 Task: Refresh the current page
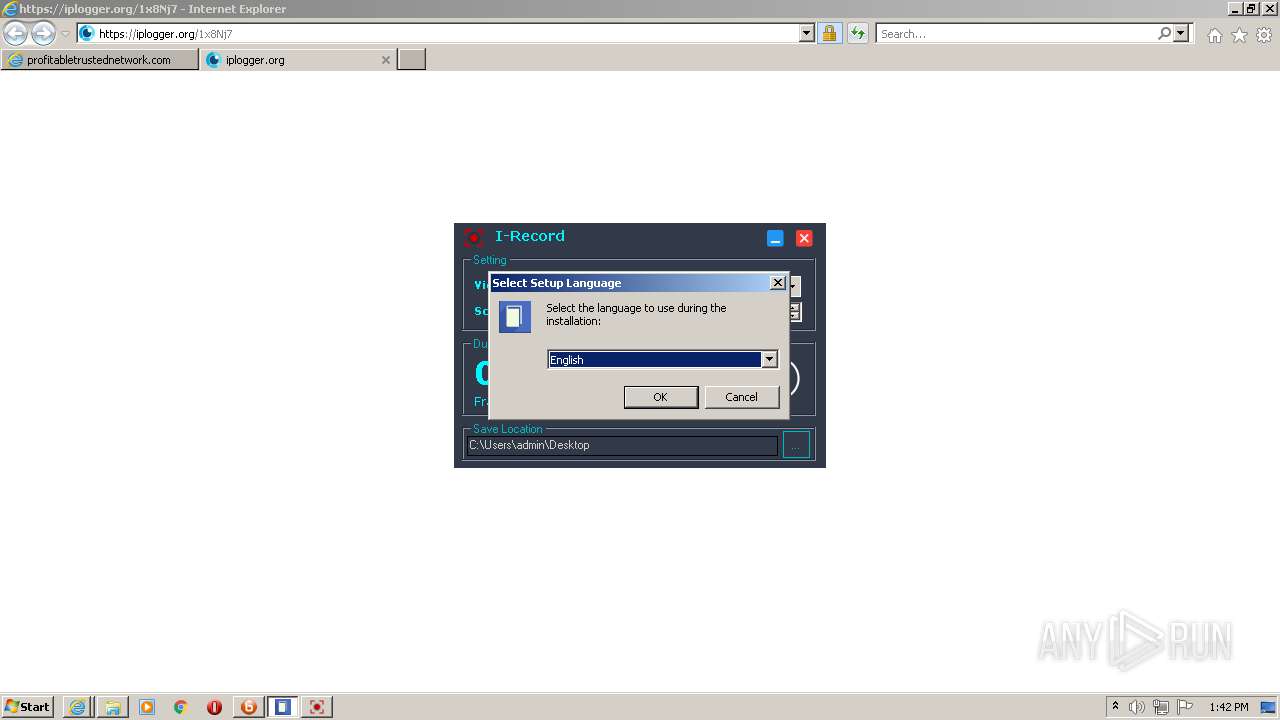pos(858,34)
